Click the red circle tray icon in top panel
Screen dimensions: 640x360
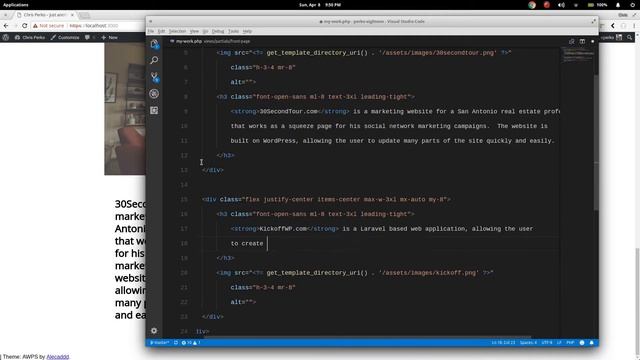point(547,5)
